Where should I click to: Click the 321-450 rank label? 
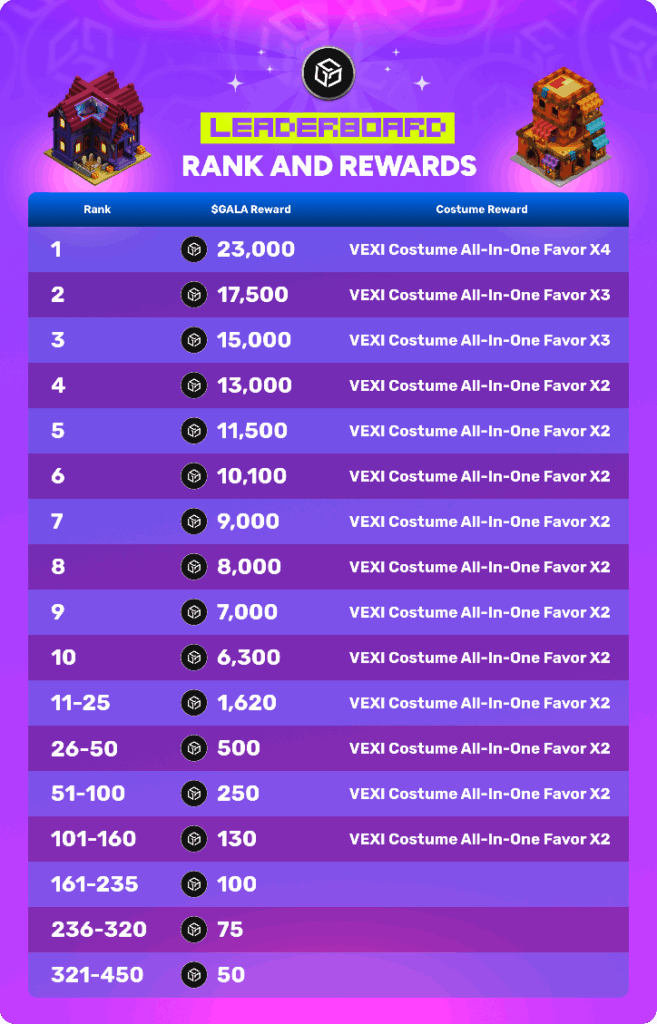[x=97, y=974]
